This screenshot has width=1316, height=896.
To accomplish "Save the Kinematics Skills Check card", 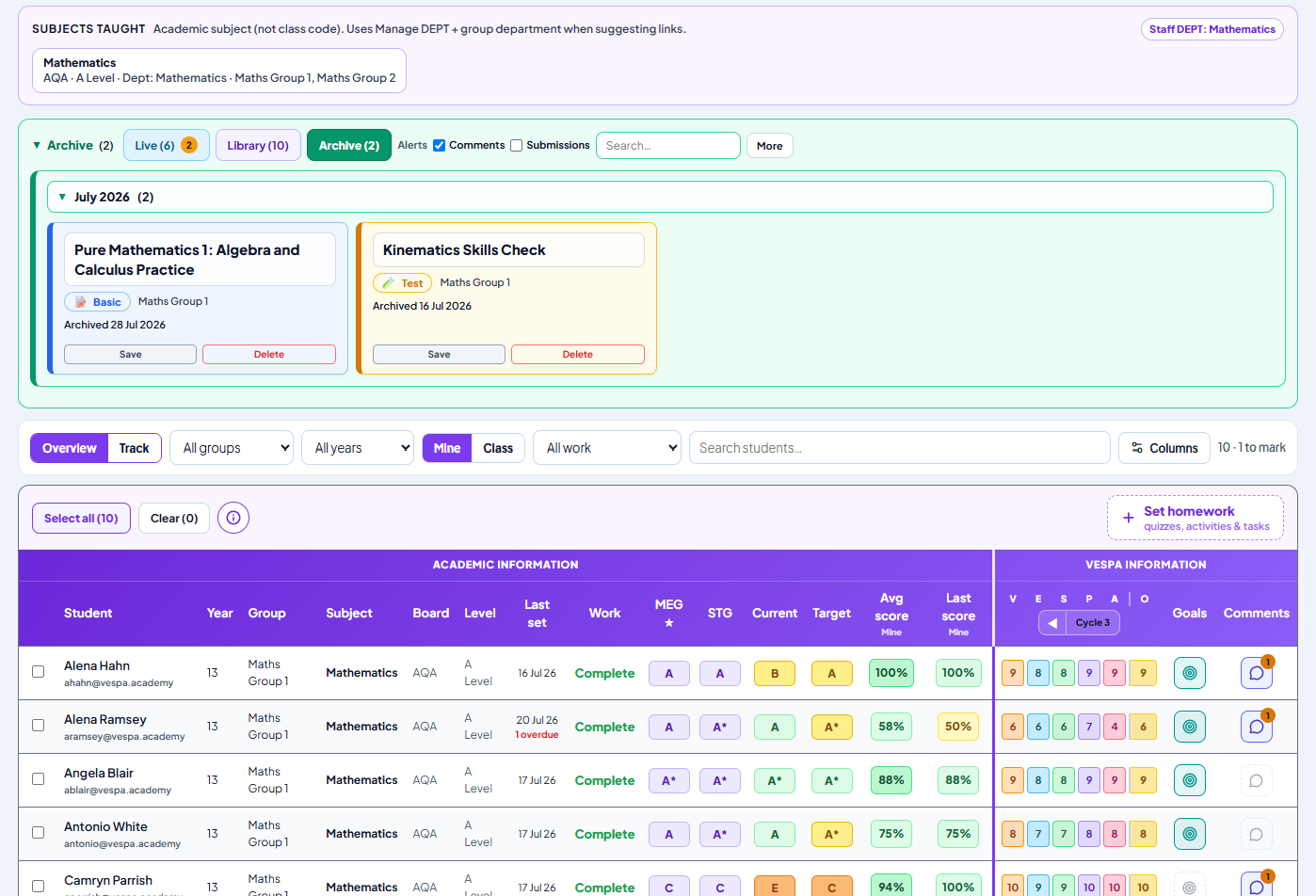I will (x=439, y=354).
